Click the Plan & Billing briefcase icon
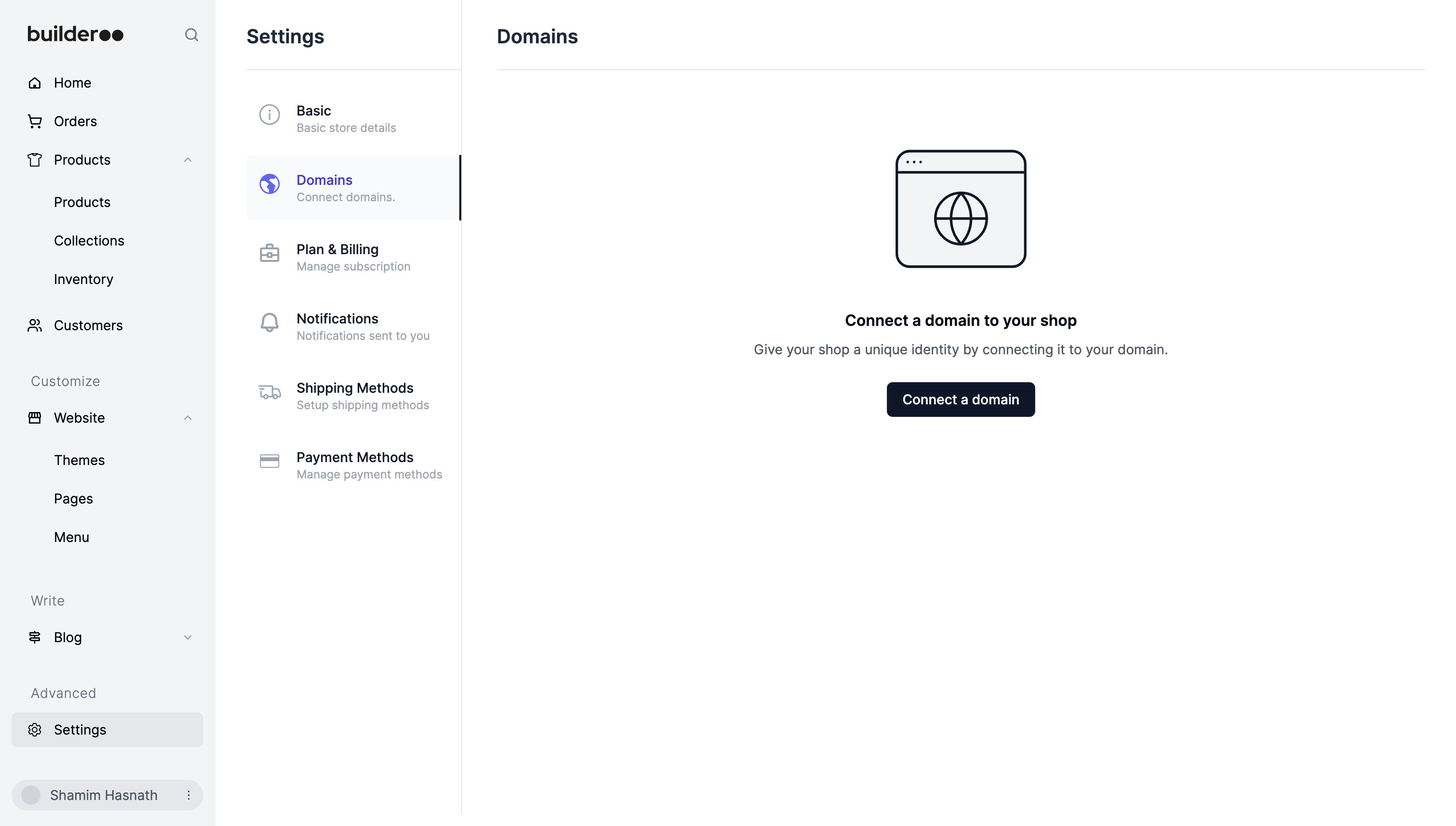 click(x=270, y=253)
